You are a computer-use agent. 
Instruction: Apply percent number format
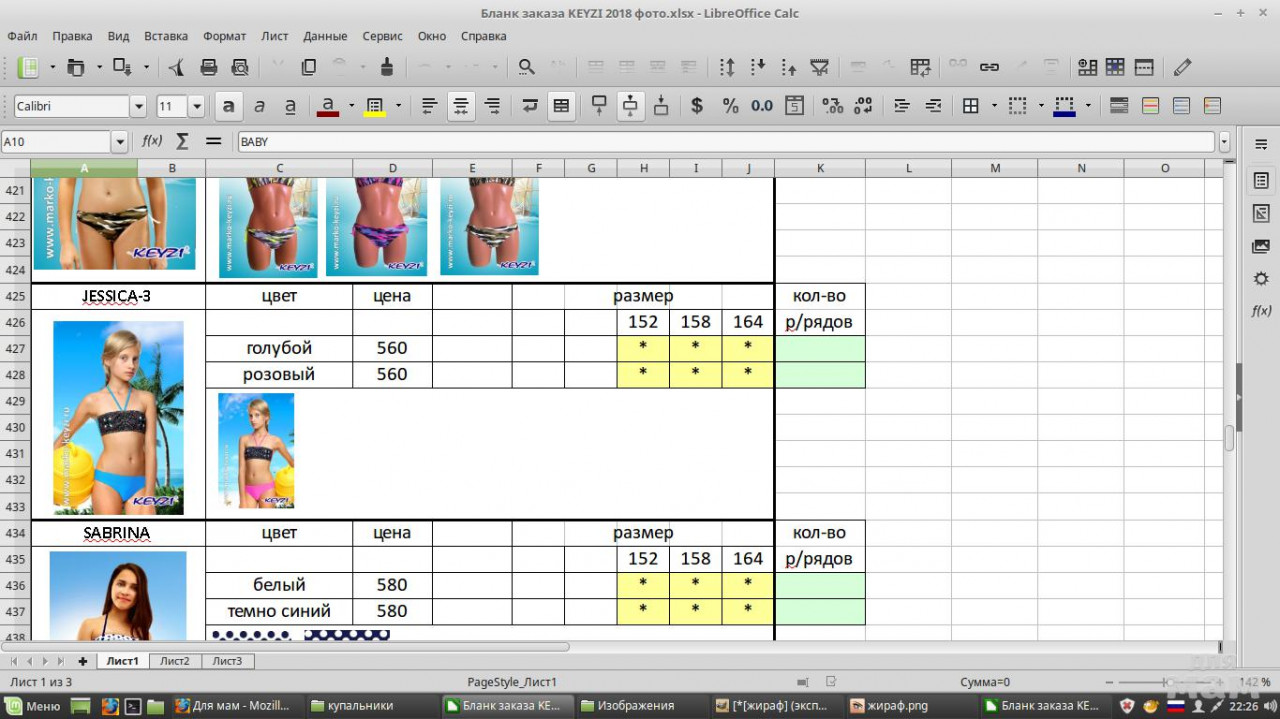[x=730, y=106]
